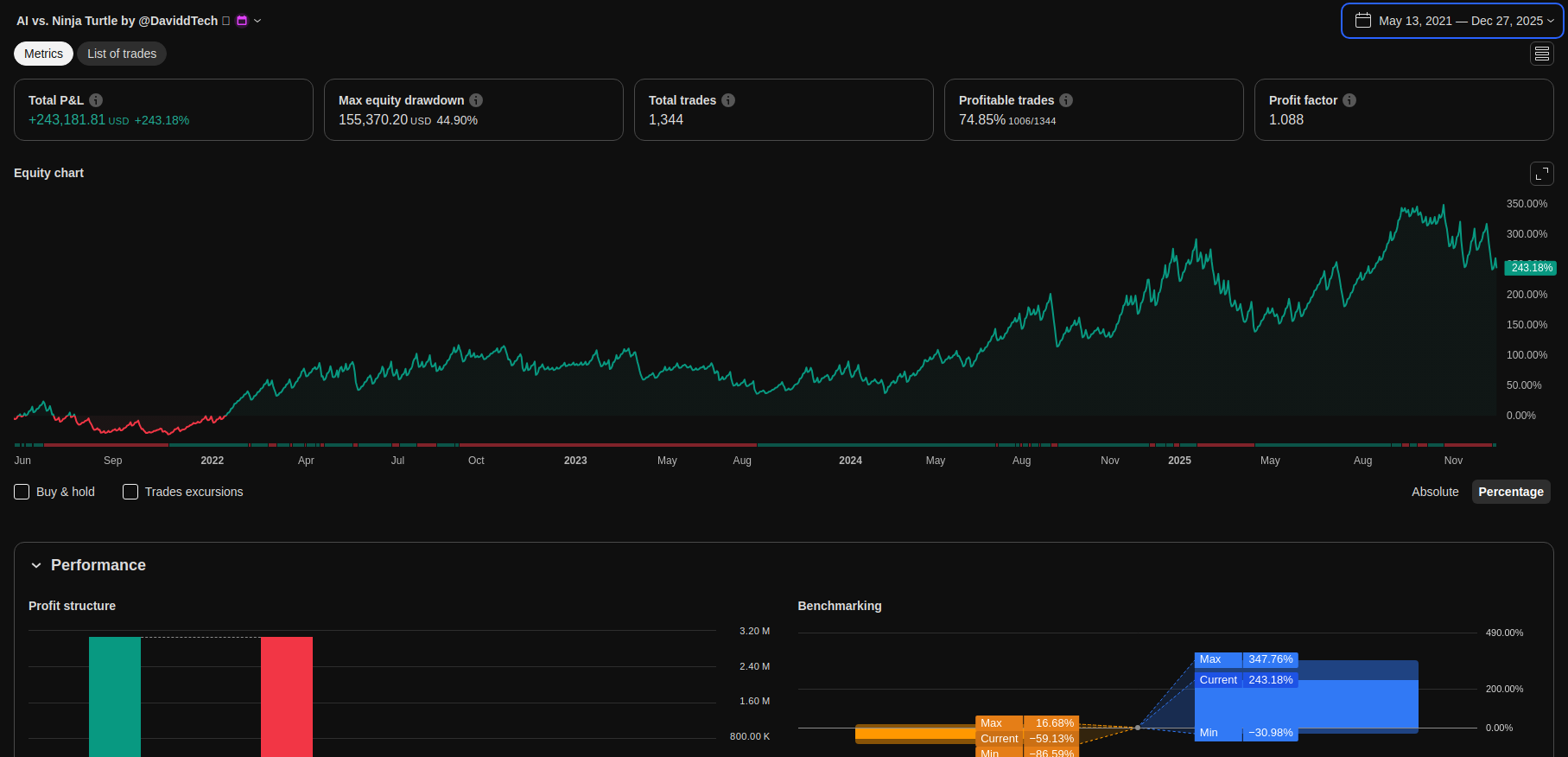Viewport: 1568px width, 757px height.
Task: Maximize the equity chart with the expand icon
Action: (x=1541, y=174)
